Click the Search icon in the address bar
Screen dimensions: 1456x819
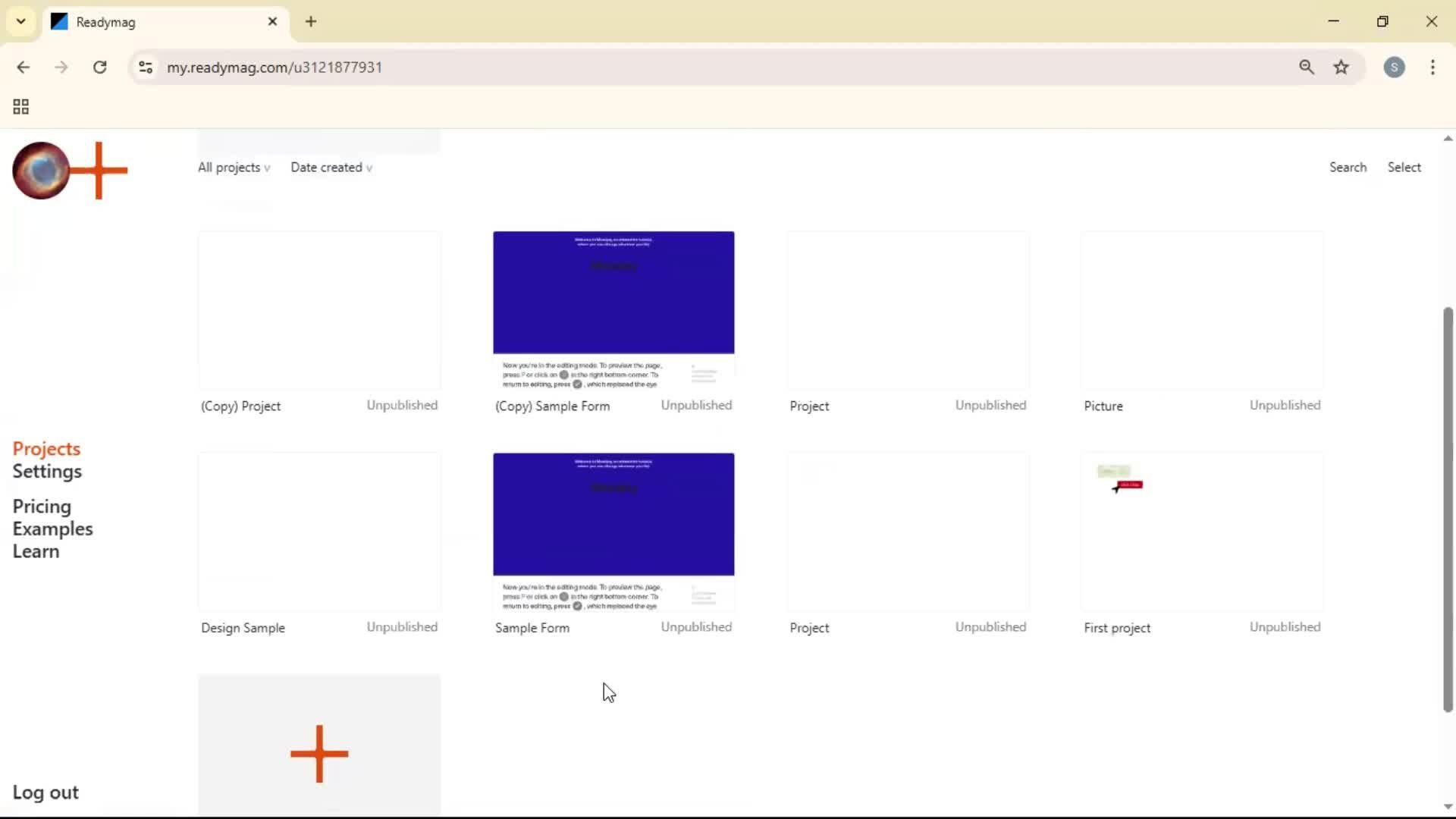pyautogui.click(x=1307, y=67)
